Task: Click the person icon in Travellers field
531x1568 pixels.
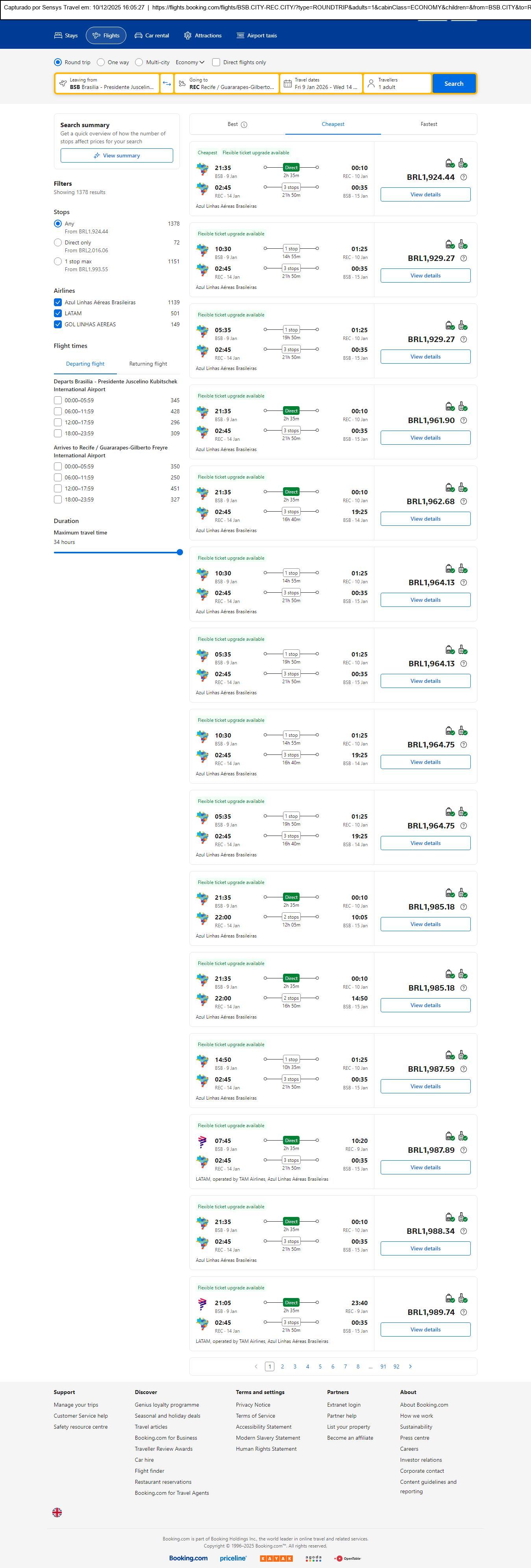Action: (371, 83)
